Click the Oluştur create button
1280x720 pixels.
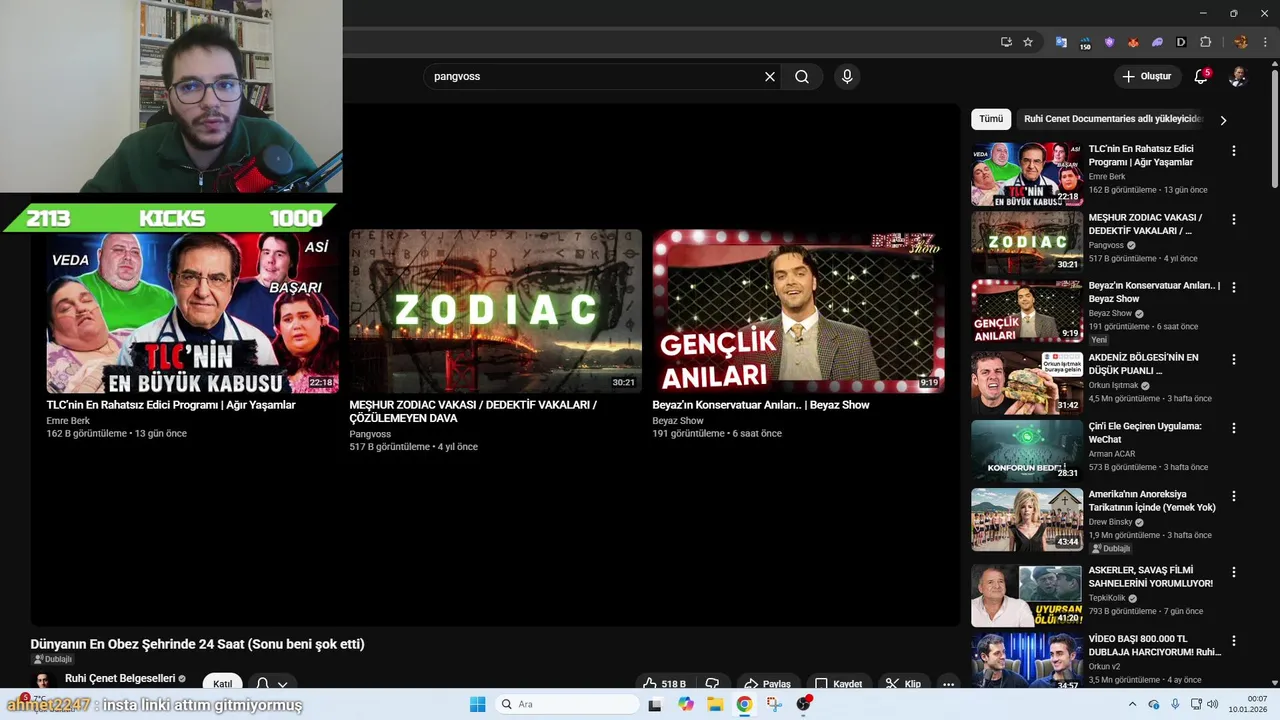click(x=1146, y=77)
